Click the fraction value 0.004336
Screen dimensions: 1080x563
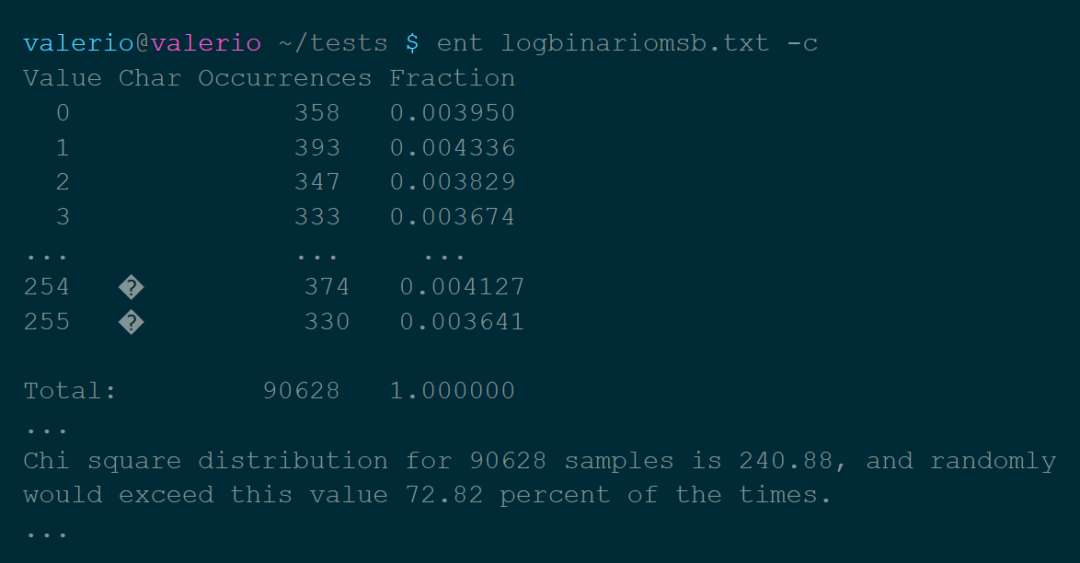point(452,148)
